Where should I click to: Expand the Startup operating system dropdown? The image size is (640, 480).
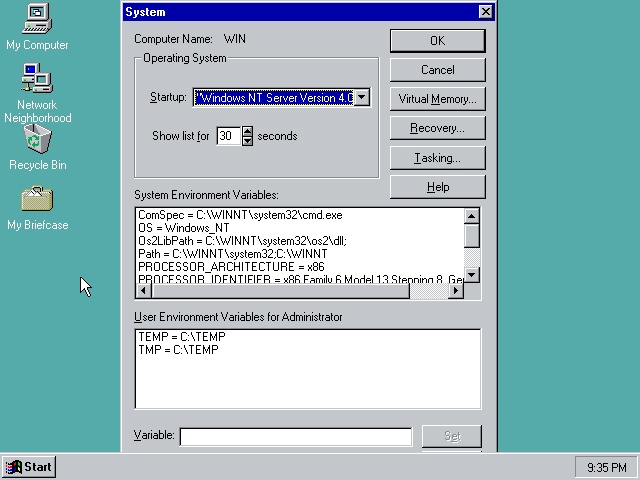coord(362,97)
